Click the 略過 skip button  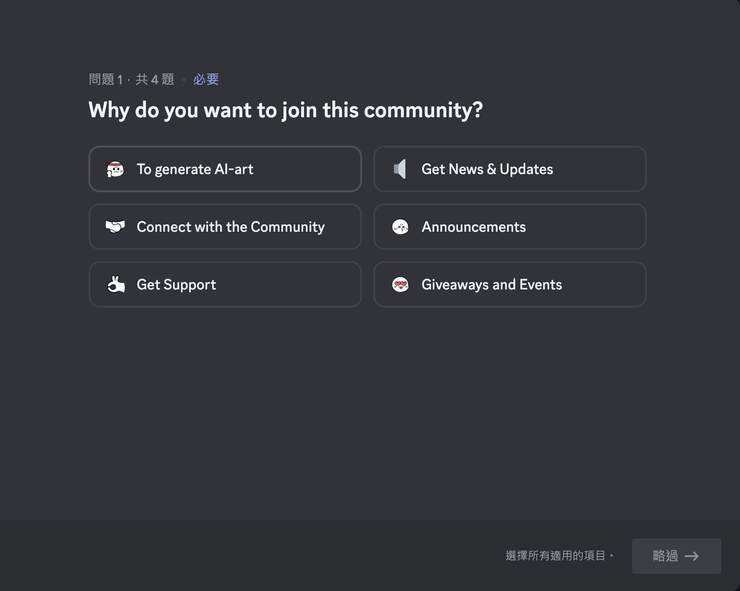click(x=676, y=556)
